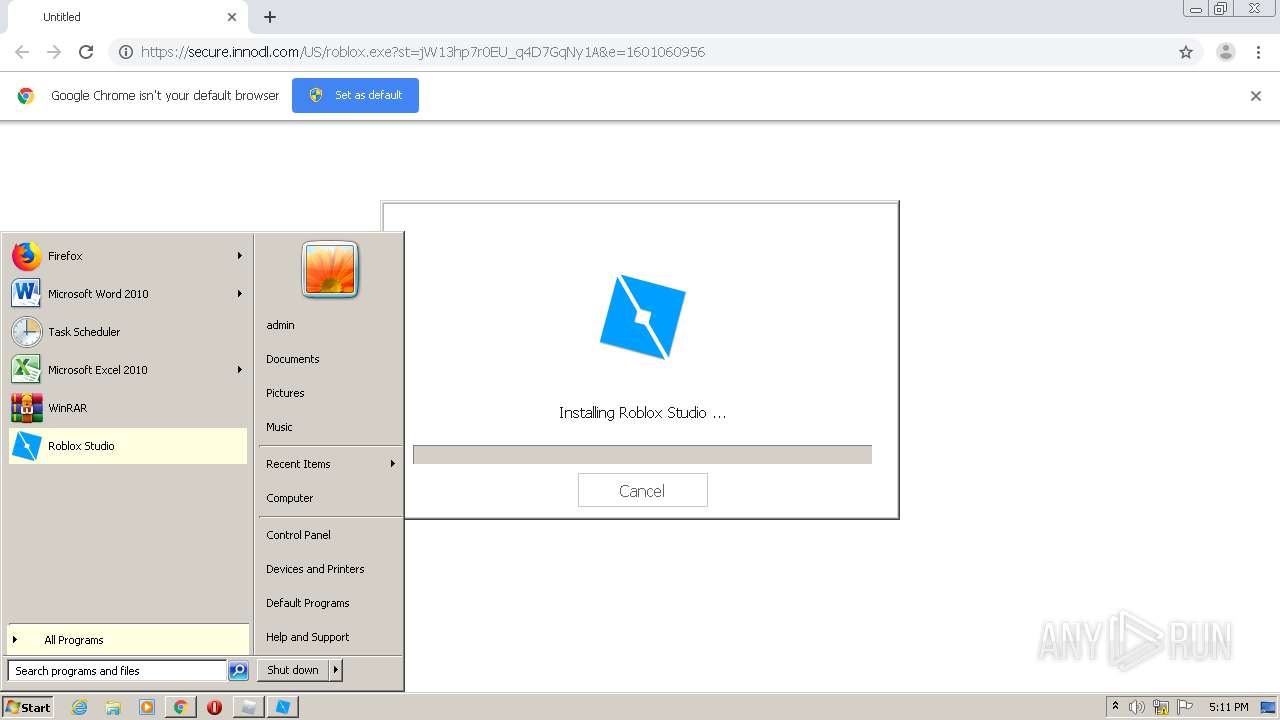Open the network status tray icon
1280x720 pixels.
click(1161, 707)
